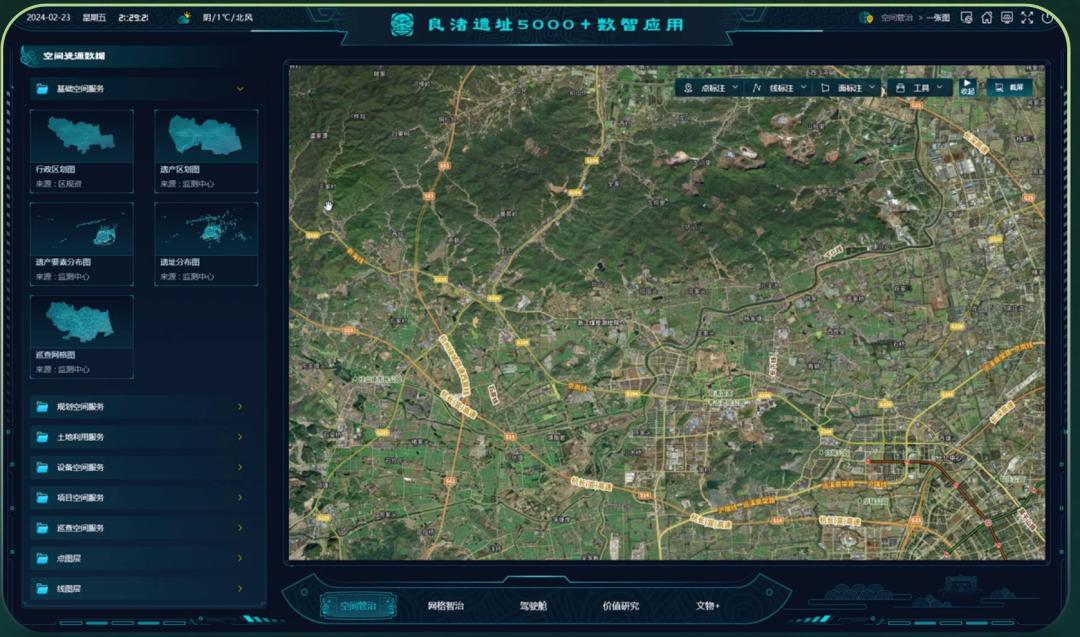Screen dimensions: 1080x637
Task: Click the 空间管治 breadcrumb link
Action: (x=896, y=18)
